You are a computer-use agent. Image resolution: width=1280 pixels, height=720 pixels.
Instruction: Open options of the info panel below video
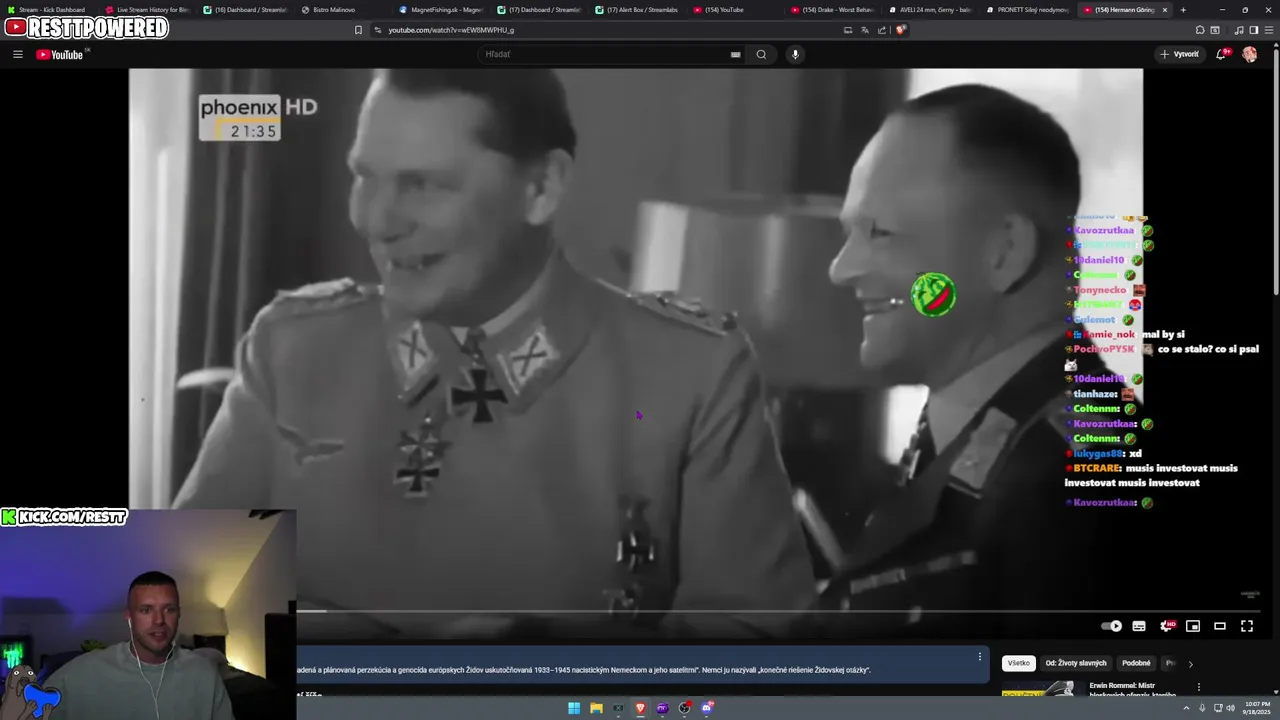979,656
